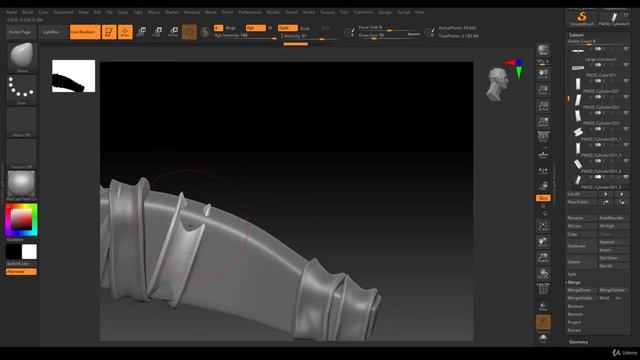This screenshot has width=640, height=360.
Task: Click the MergeDown button
Action: click(x=582, y=290)
